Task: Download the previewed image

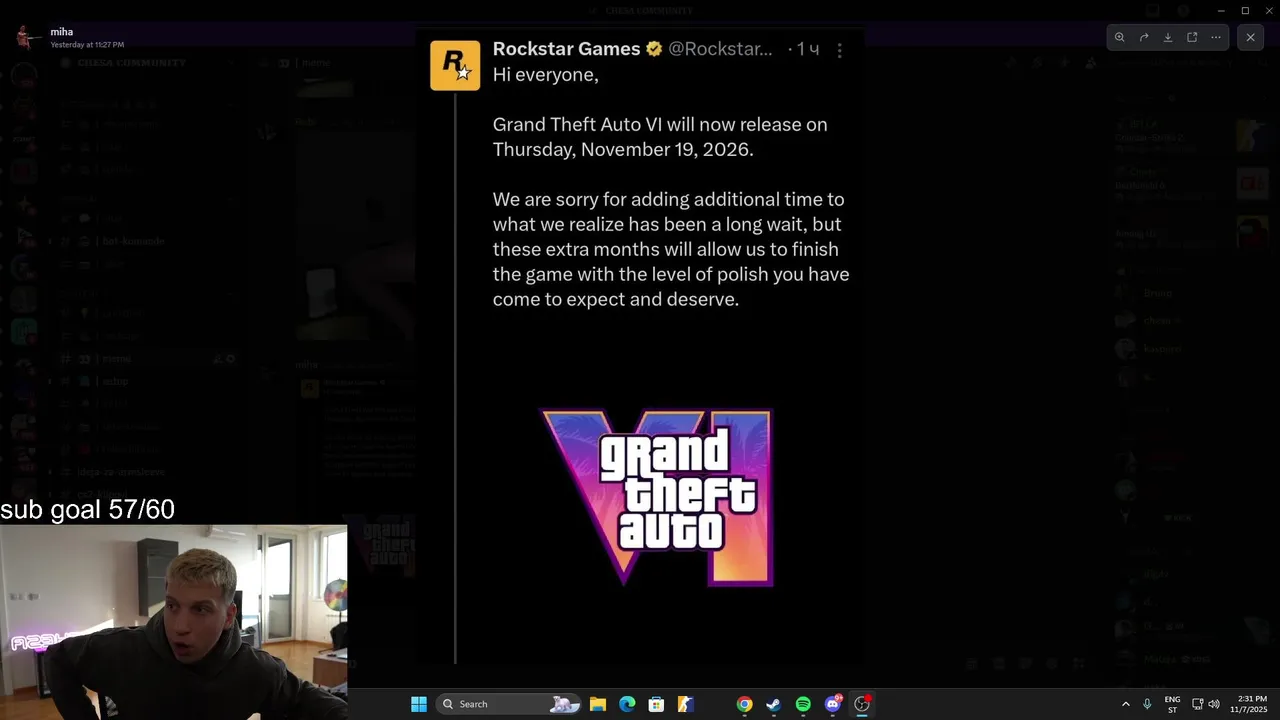Action: [x=1168, y=37]
